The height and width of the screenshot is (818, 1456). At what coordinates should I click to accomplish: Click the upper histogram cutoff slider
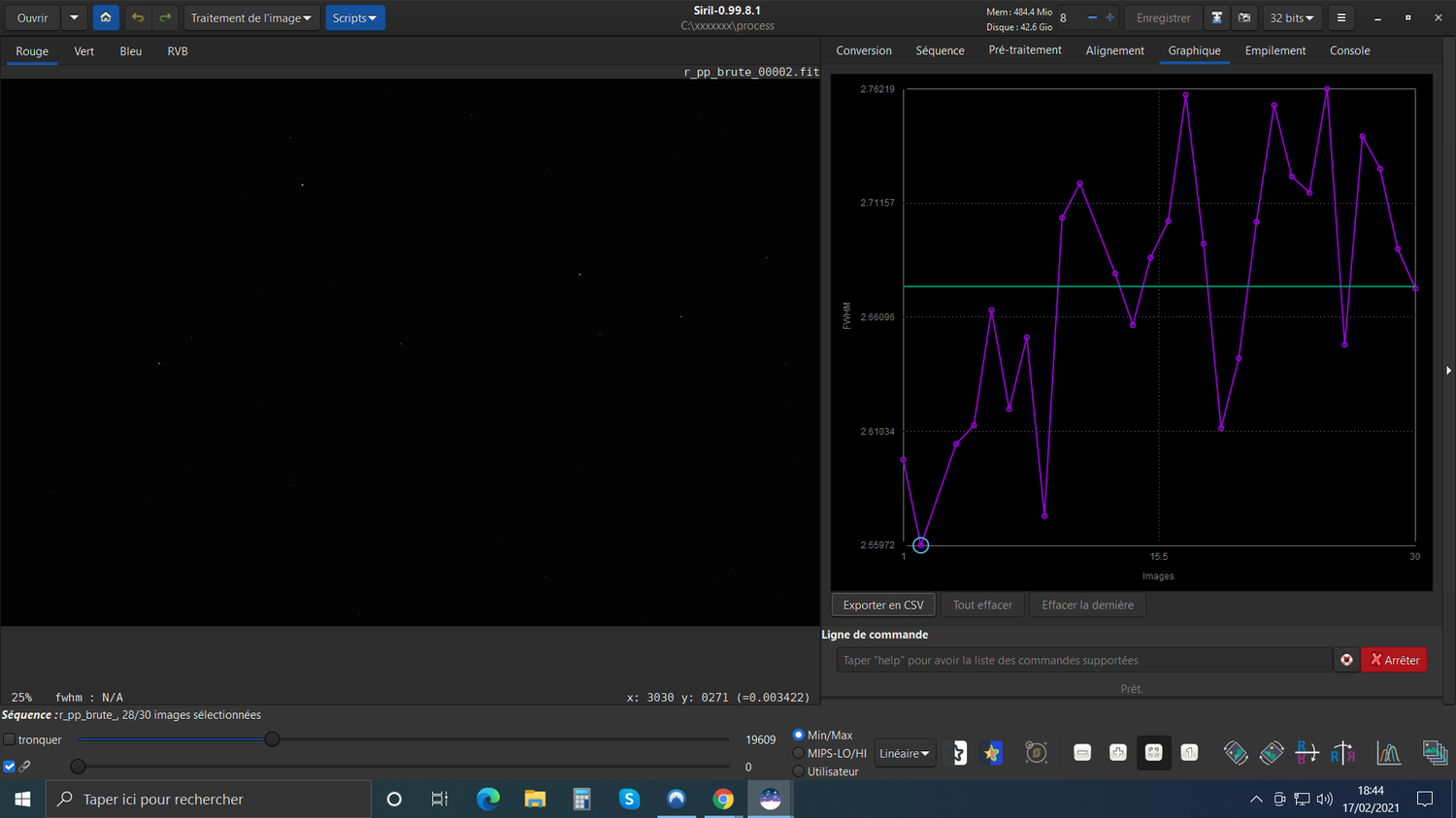click(273, 739)
